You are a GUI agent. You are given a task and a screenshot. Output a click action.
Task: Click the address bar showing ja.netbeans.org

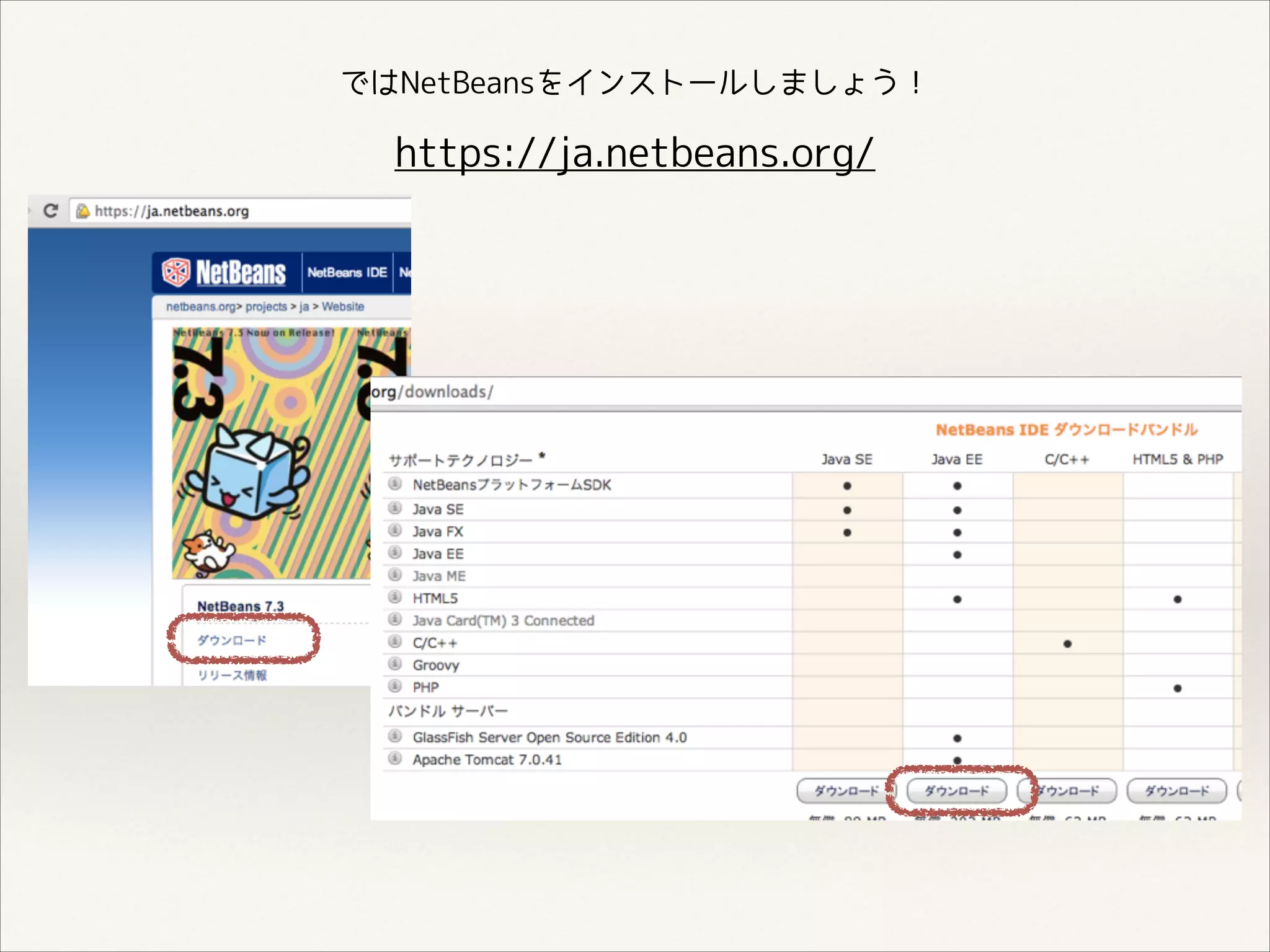(241, 211)
